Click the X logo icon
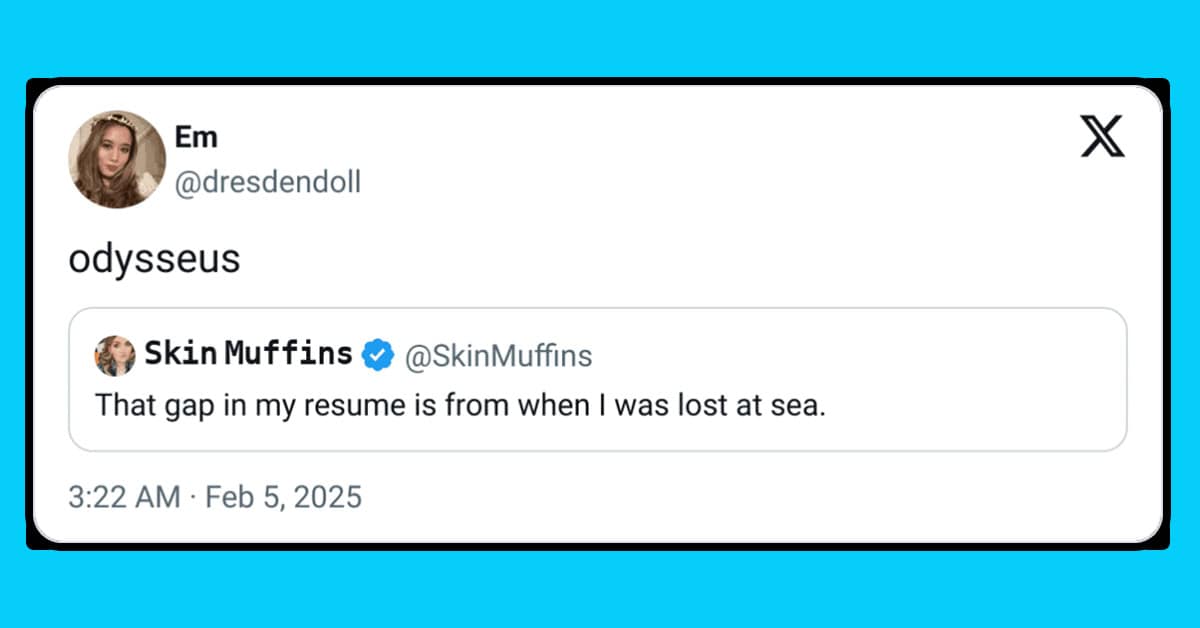This screenshot has height=628, width=1200. pos(1102,136)
